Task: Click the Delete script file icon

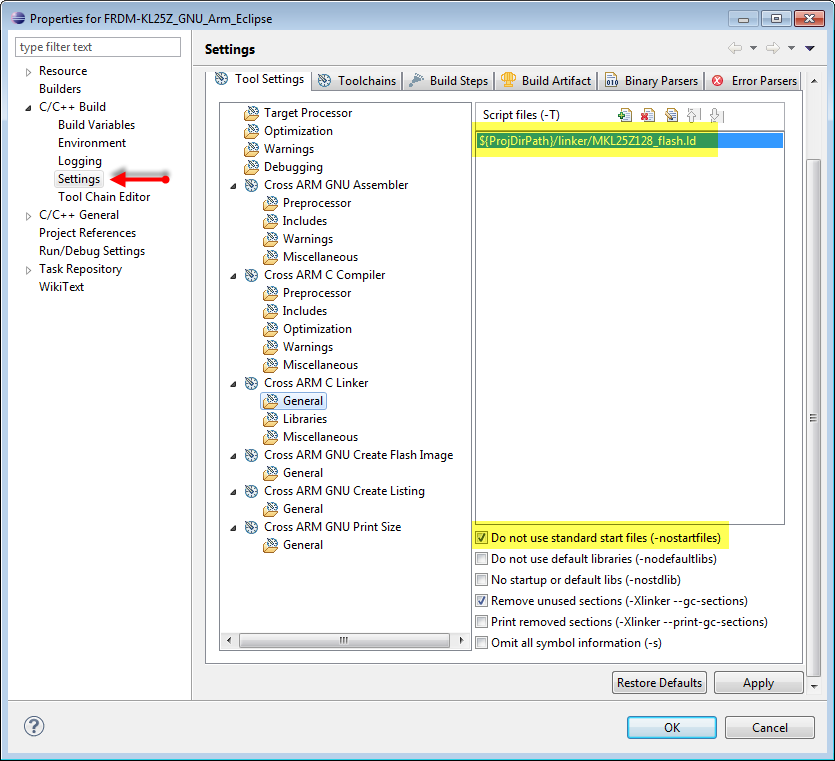Action: (x=648, y=115)
